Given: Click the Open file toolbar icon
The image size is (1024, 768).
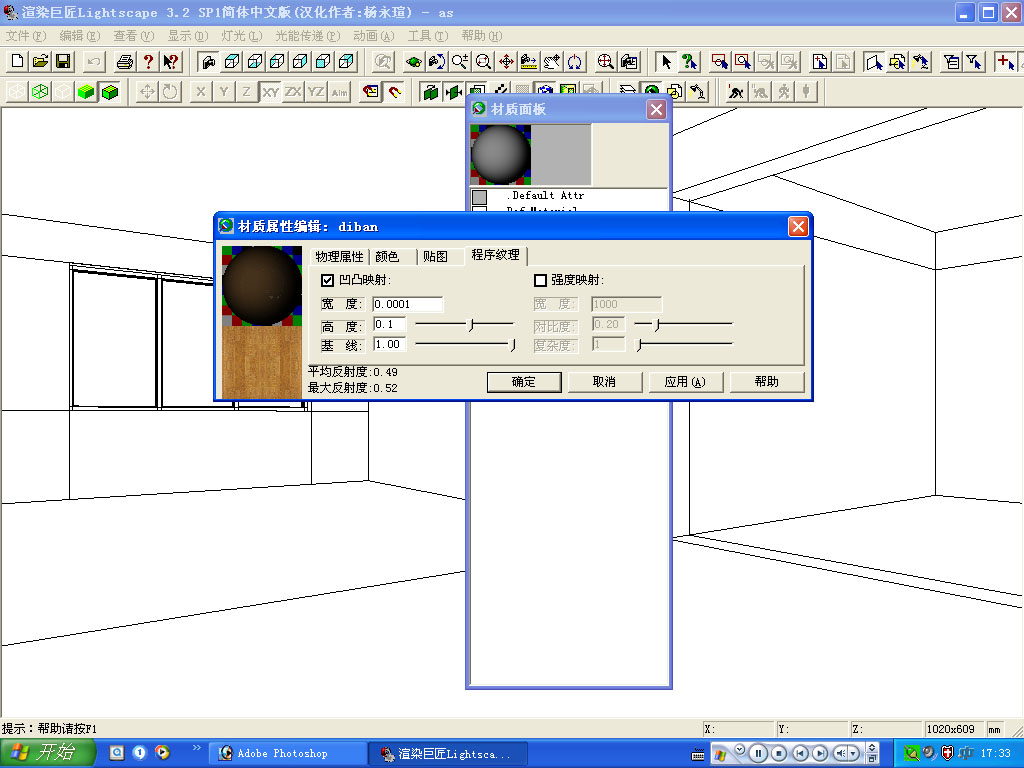Looking at the screenshot, I should click(x=40, y=61).
